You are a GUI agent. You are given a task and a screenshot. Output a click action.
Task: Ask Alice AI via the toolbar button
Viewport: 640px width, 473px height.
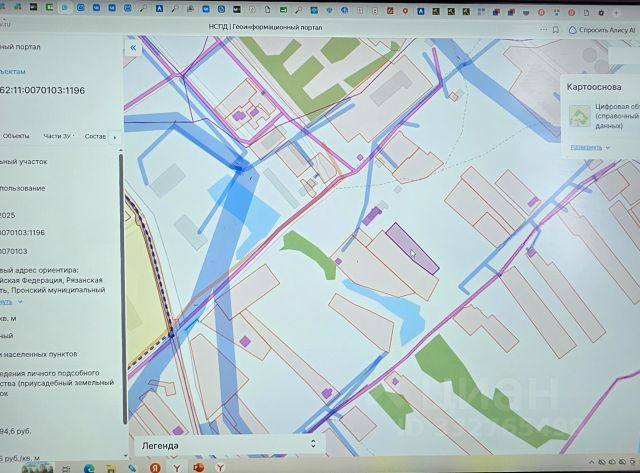click(x=602, y=30)
